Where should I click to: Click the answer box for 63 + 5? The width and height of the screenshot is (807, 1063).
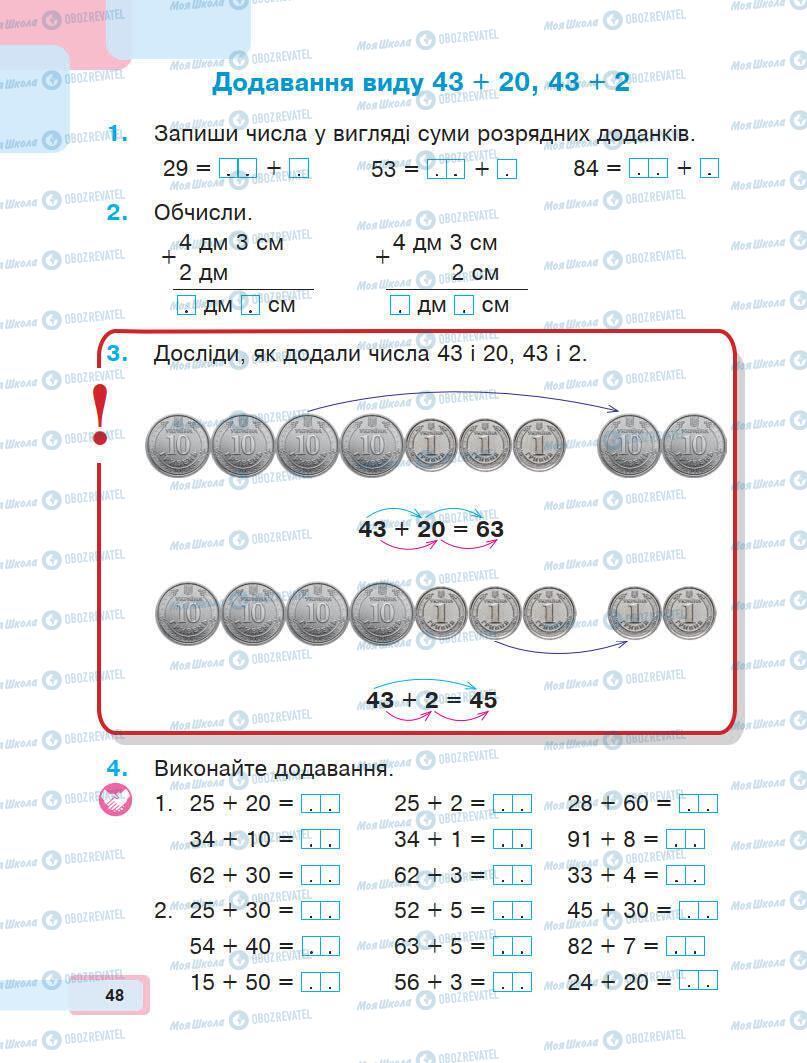(512, 946)
